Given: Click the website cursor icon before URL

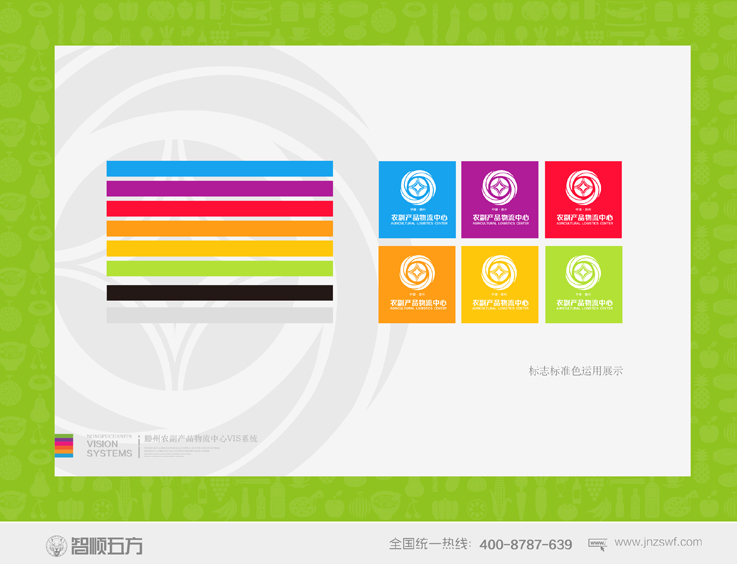Looking at the screenshot, I should point(597,544).
